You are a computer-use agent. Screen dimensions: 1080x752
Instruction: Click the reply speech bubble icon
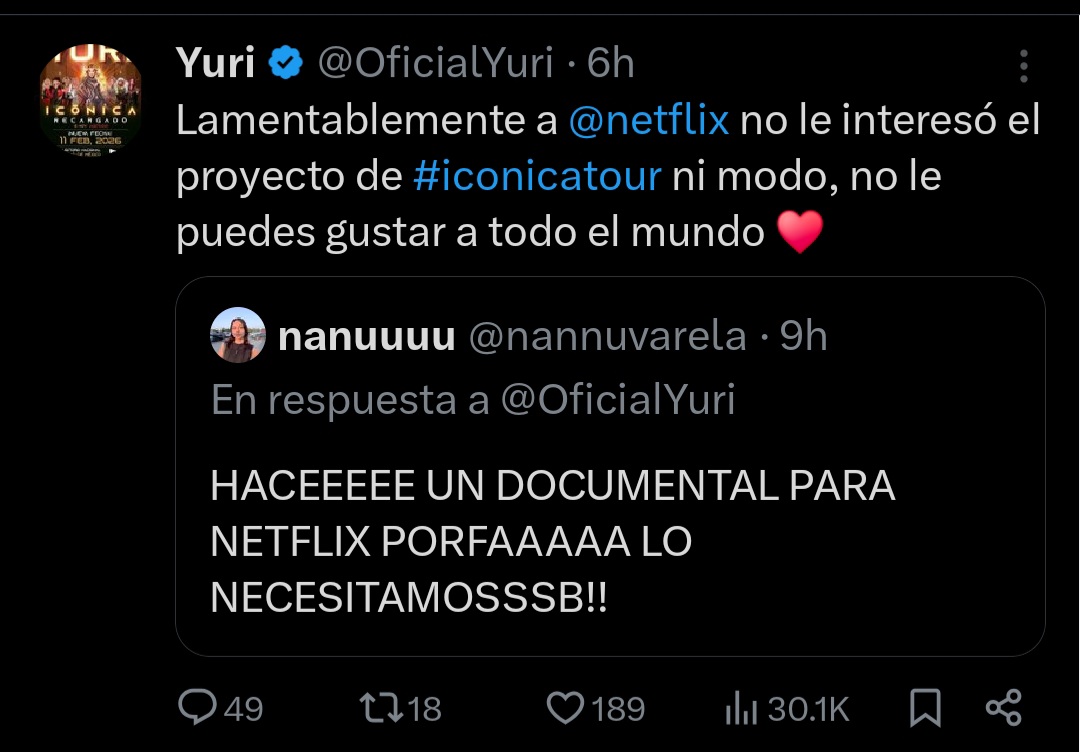[199, 708]
